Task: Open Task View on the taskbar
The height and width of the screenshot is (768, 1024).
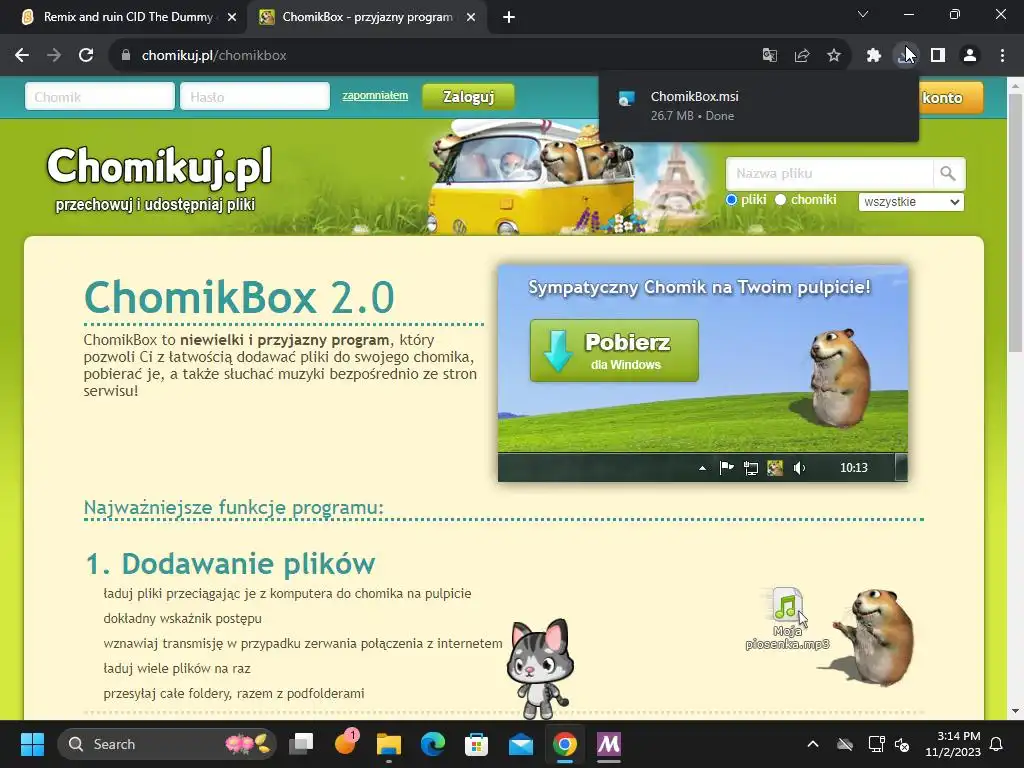Action: click(x=301, y=744)
